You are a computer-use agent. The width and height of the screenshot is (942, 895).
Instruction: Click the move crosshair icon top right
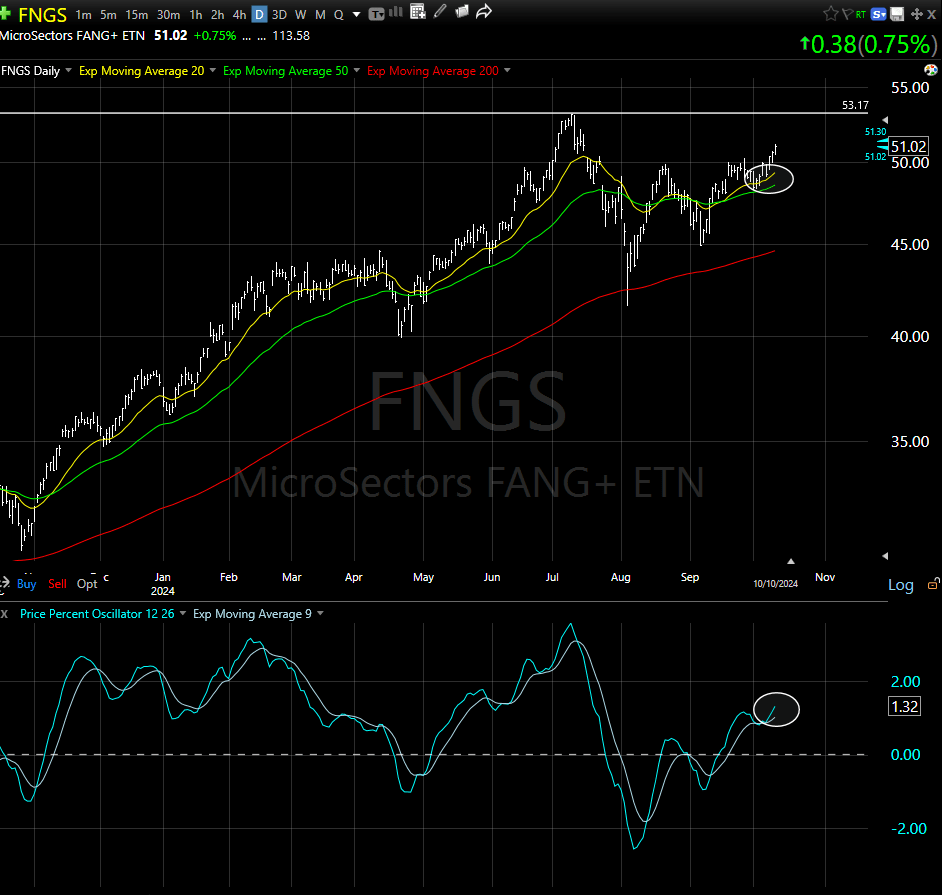pos(918,13)
